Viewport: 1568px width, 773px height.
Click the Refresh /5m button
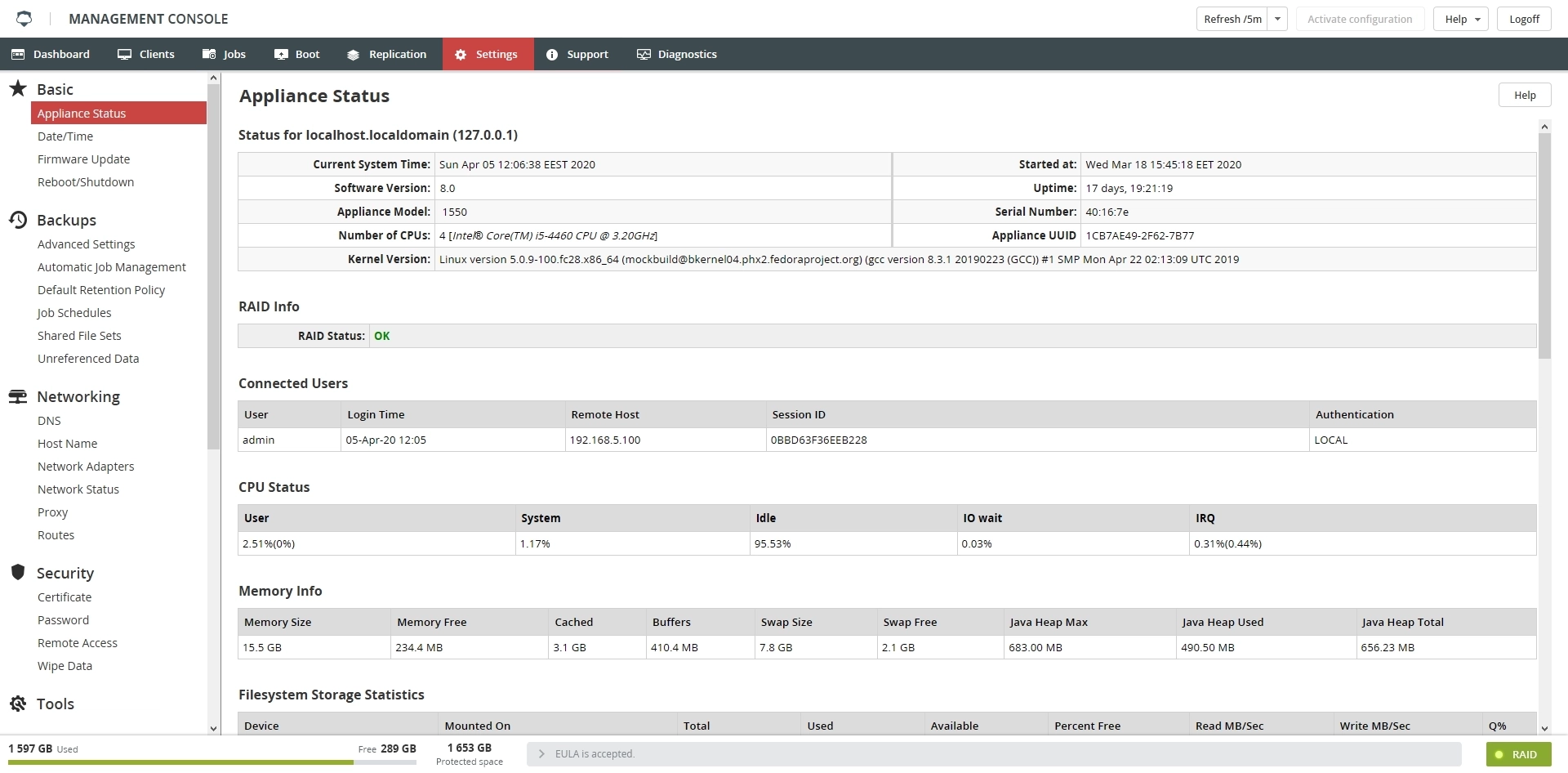pos(1232,19)
